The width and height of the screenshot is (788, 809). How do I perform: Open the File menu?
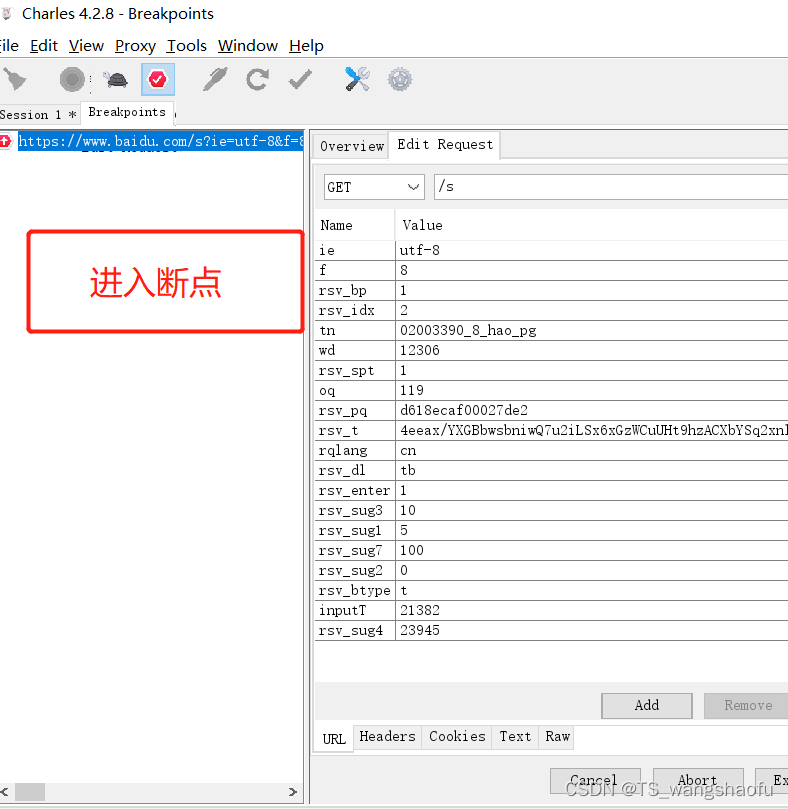[9, 46]
